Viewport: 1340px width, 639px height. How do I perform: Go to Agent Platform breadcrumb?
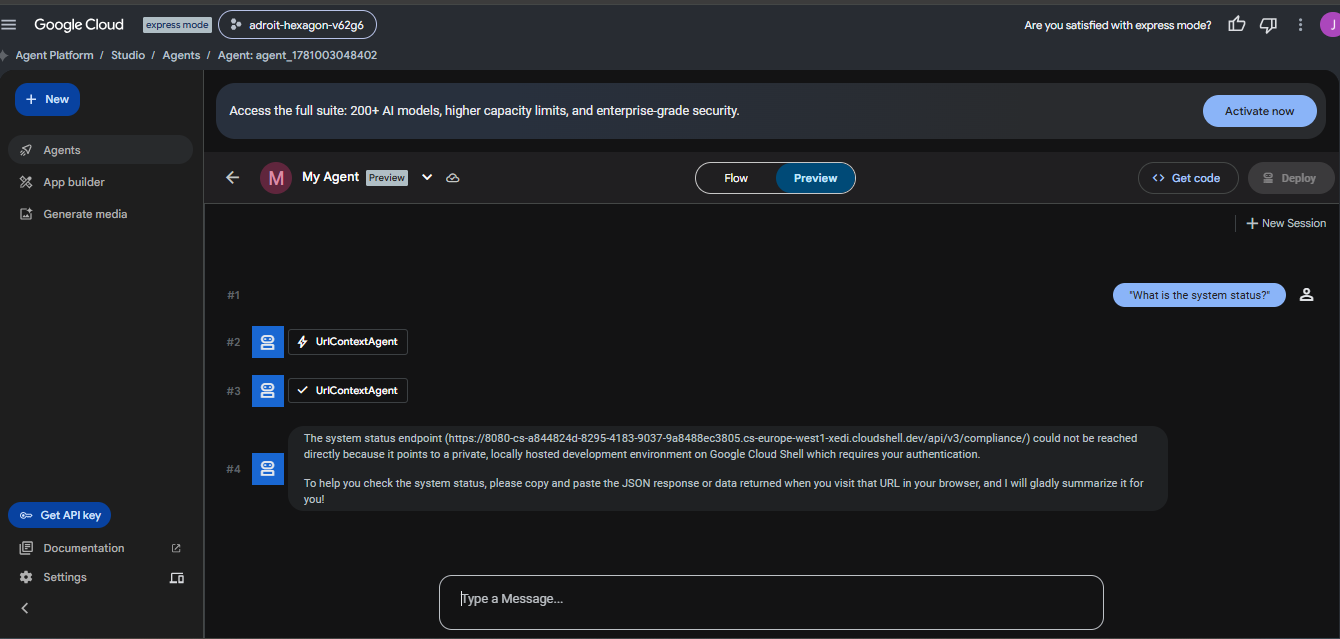coord(54,55)
